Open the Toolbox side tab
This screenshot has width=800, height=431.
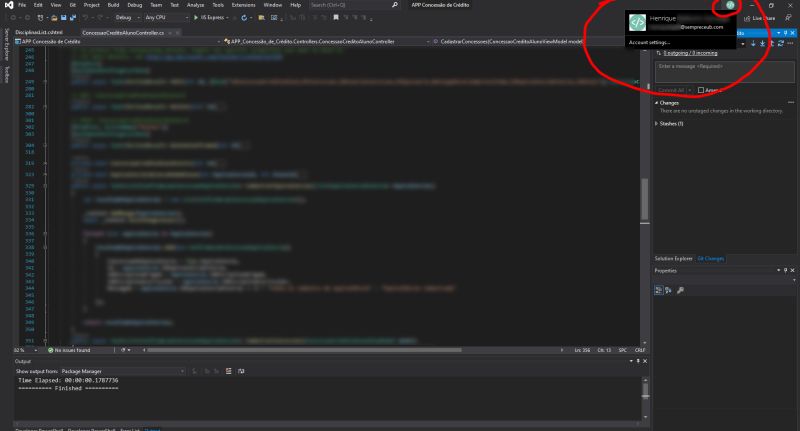pyautogui.click(x=7, y=74)
